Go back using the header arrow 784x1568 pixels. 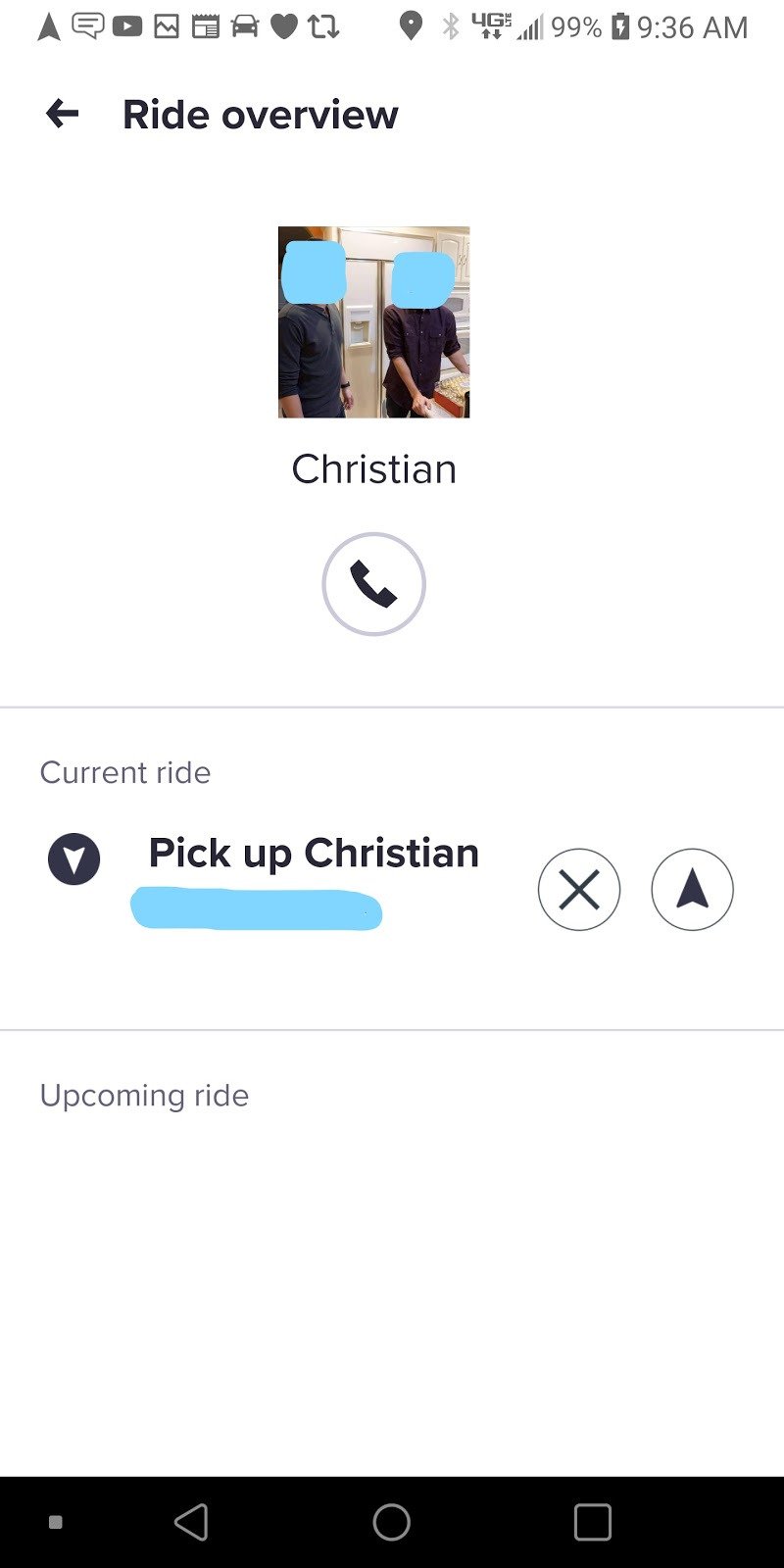62,115
